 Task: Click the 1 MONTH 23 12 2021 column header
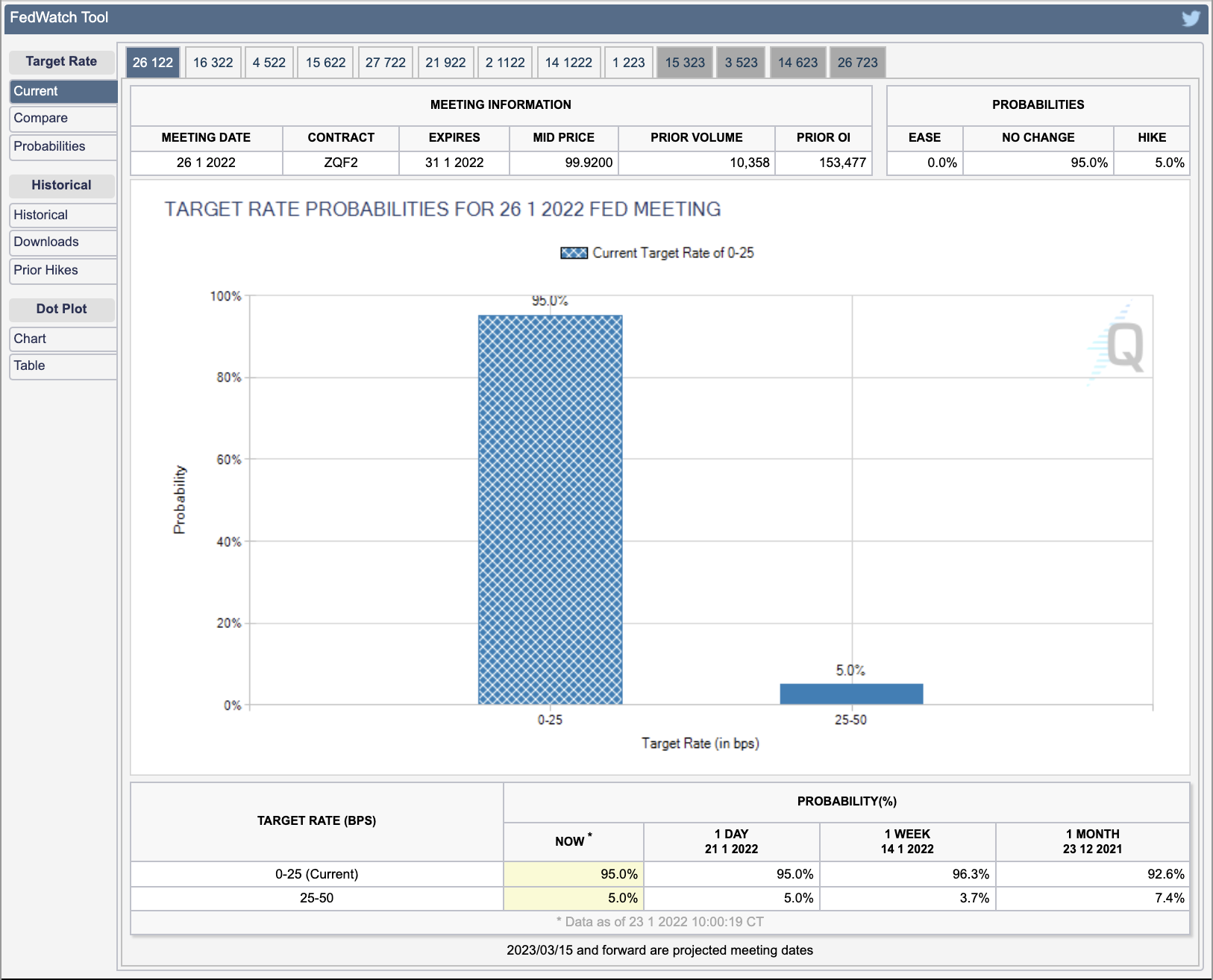click(1093, 841)
